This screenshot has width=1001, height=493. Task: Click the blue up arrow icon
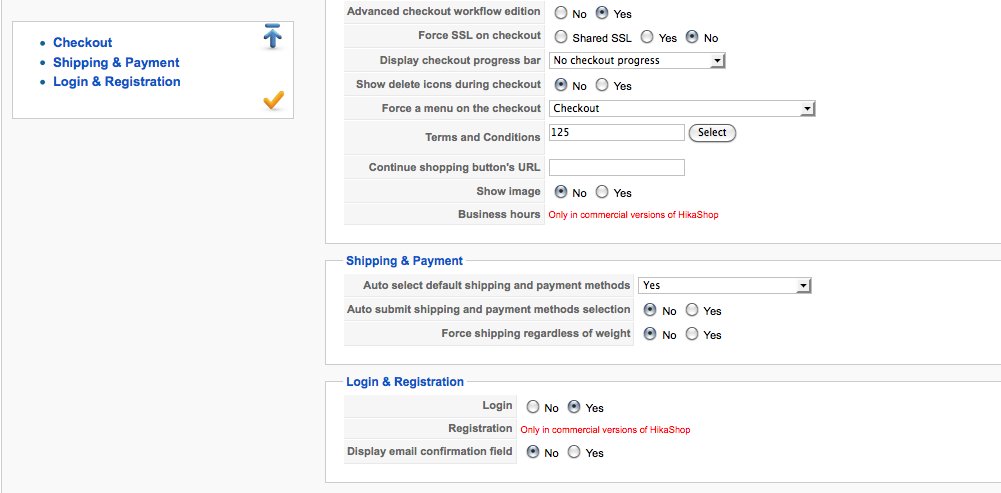click(x=273, y=36)
